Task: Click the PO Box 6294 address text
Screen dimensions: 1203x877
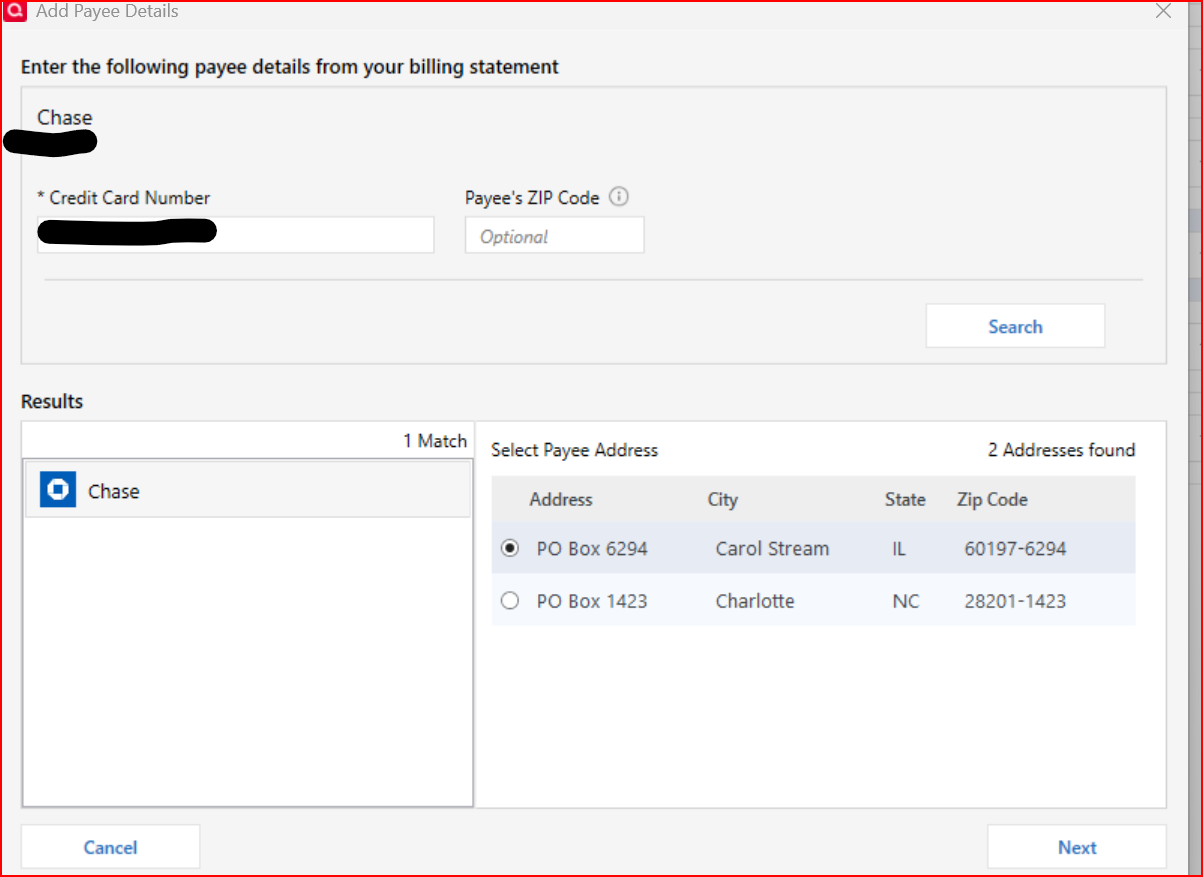Action: click(x=592, y=549)
